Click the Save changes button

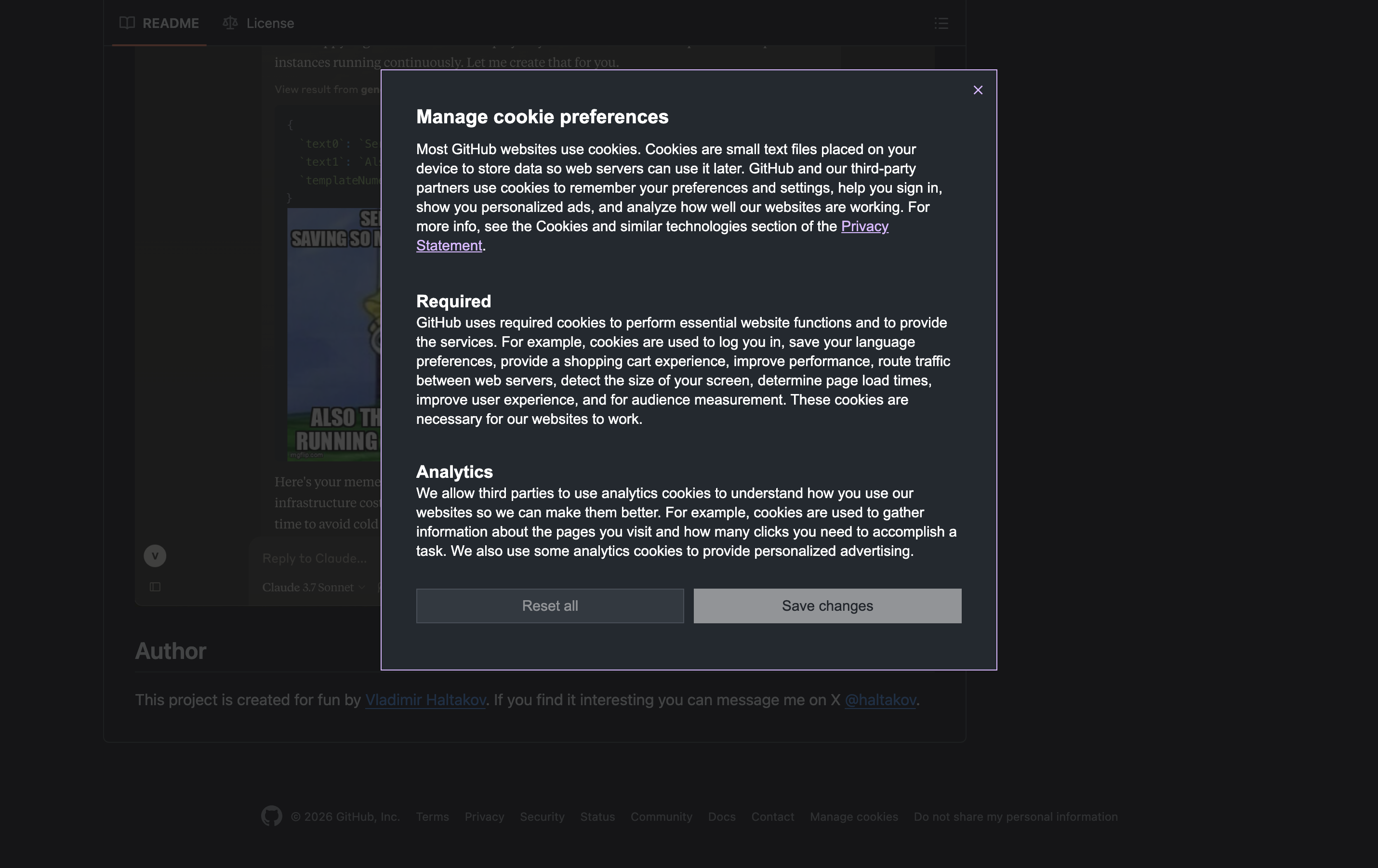click(827, 606)
